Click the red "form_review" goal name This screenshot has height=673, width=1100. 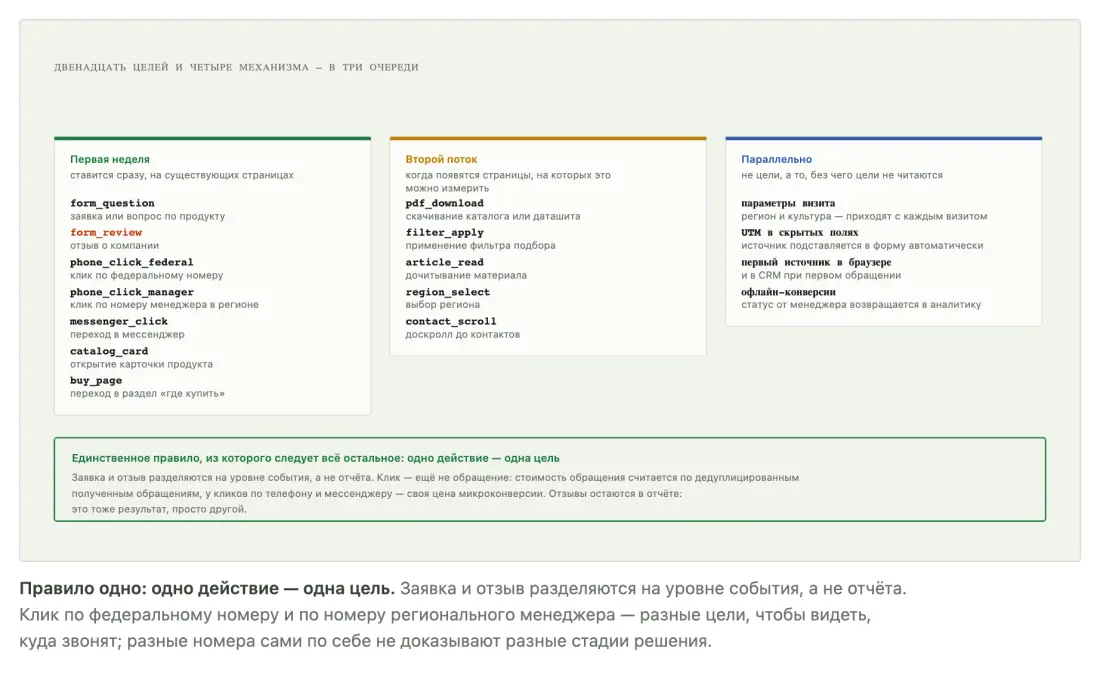[x=106, y=233]
